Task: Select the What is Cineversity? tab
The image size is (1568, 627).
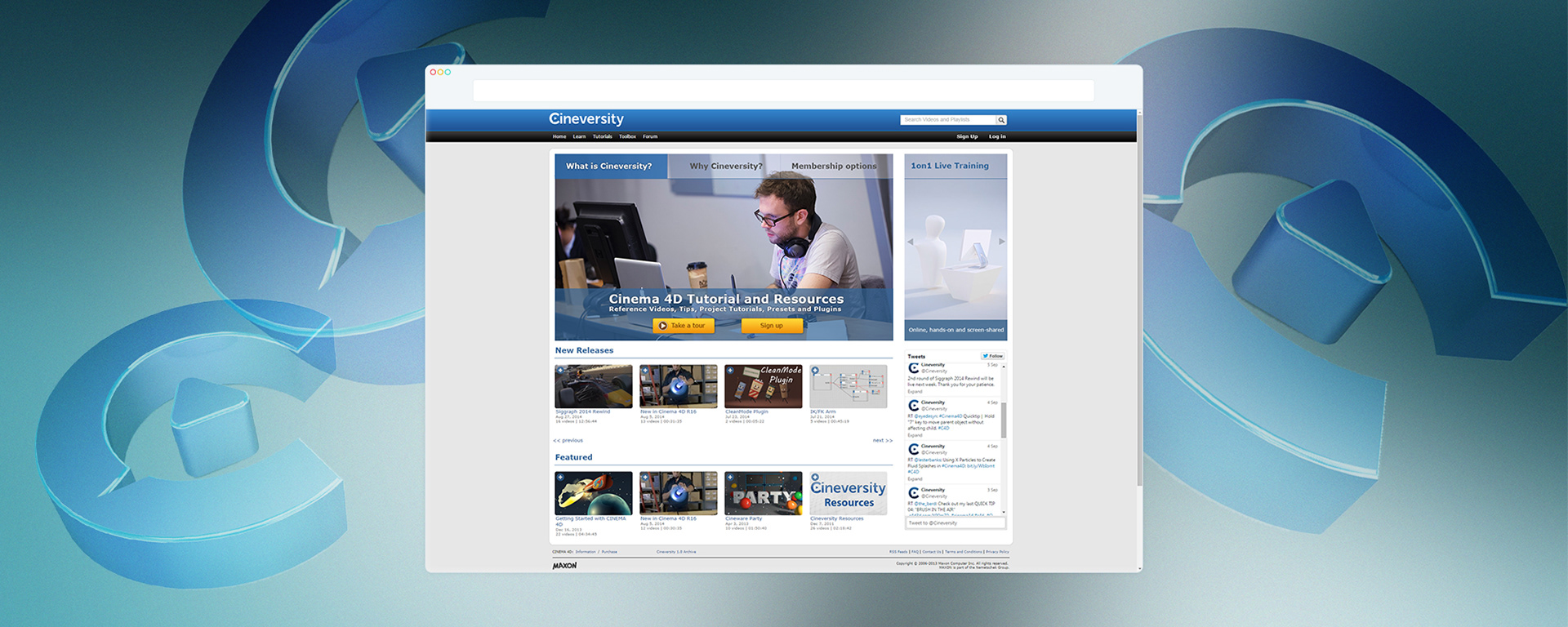Action: click(611, 167)
